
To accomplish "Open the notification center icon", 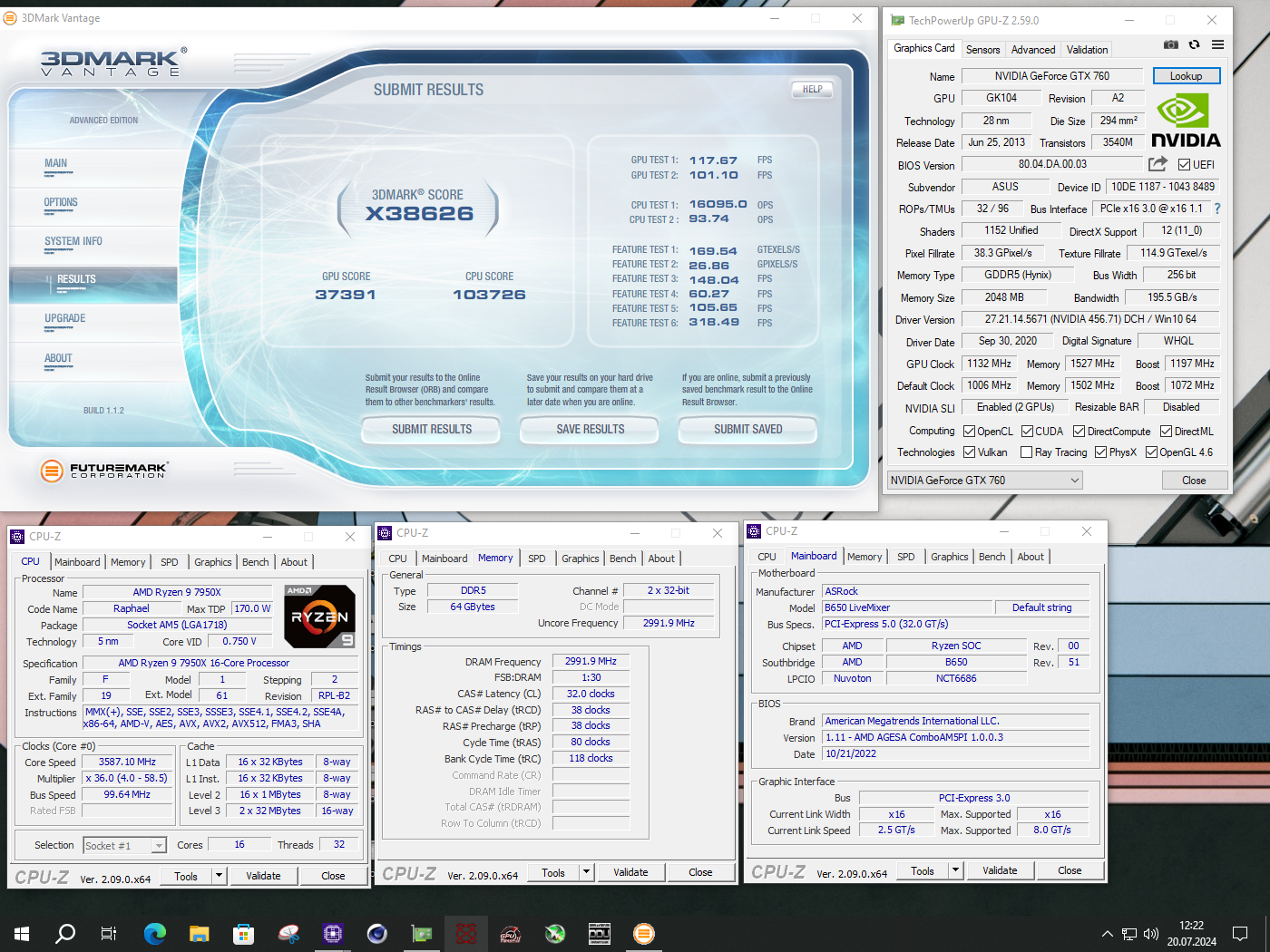I will point(1240,934).
